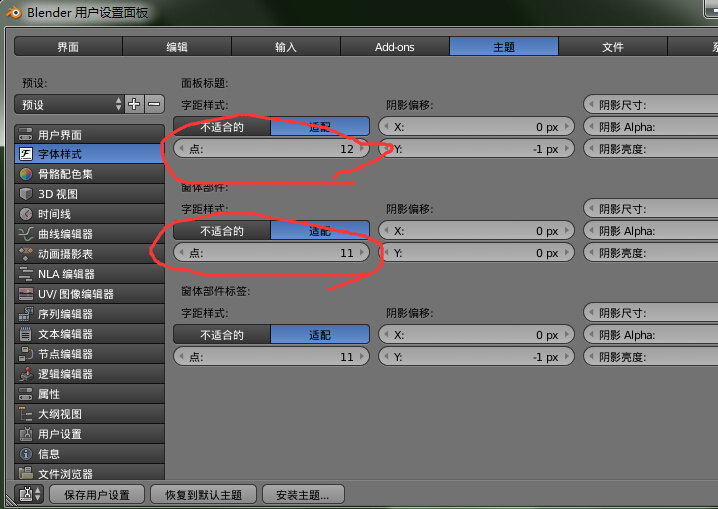The width and height of the screenshot is (718, 509).
Task: Select 适配 kerning under 窗体部件
Action: (320, 231)
